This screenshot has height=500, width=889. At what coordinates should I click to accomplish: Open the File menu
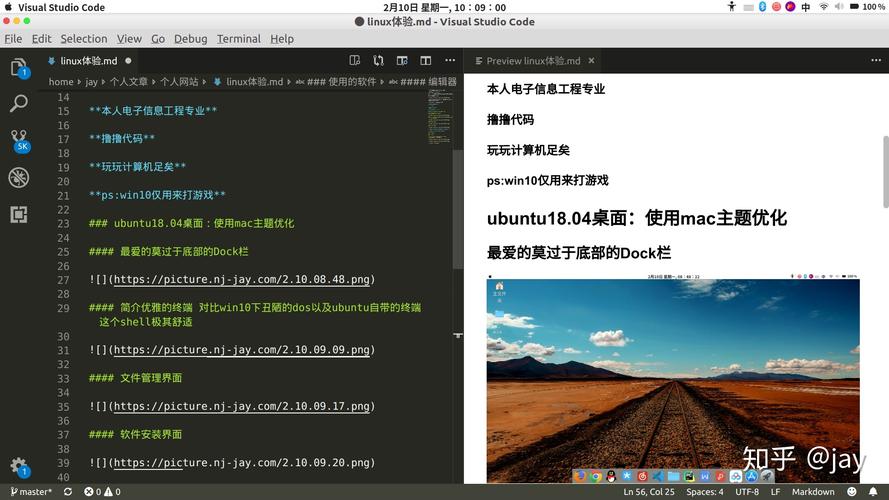pyautogui.click(x=13, y=39)
